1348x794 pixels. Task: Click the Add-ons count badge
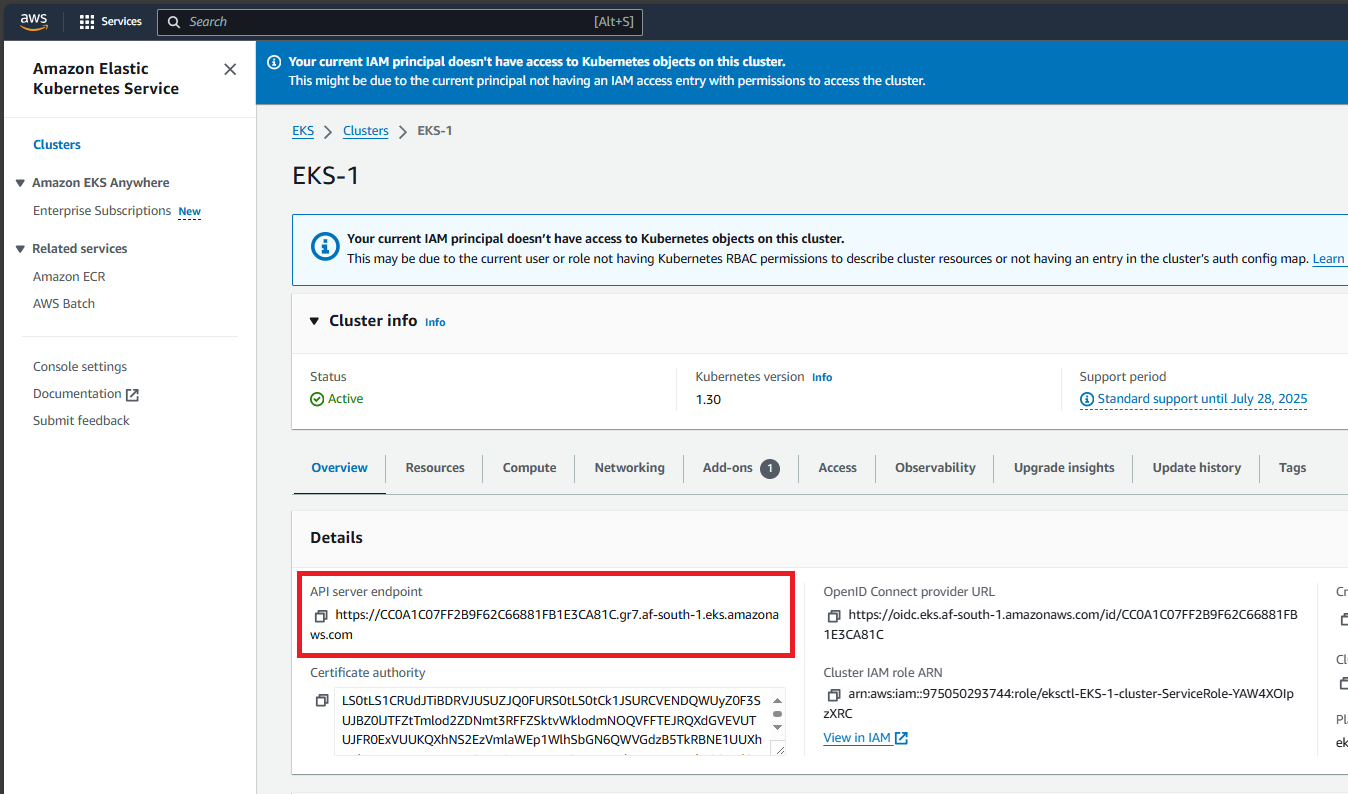click(769, 468)
